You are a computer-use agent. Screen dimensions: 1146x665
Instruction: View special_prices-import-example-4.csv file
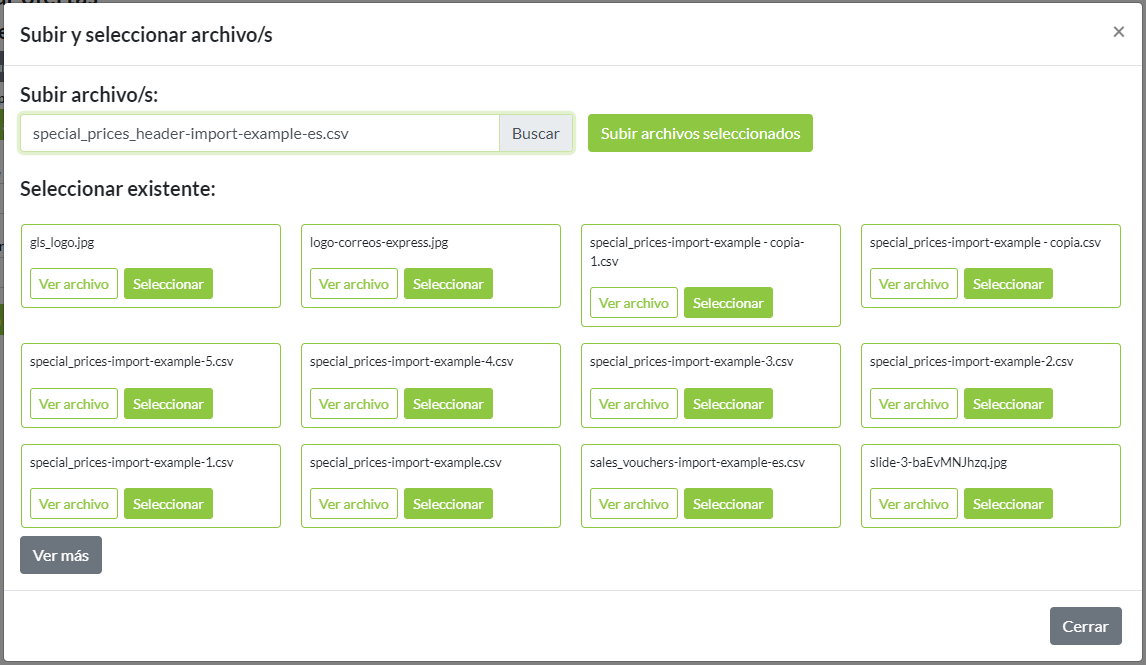click(354, 404)
